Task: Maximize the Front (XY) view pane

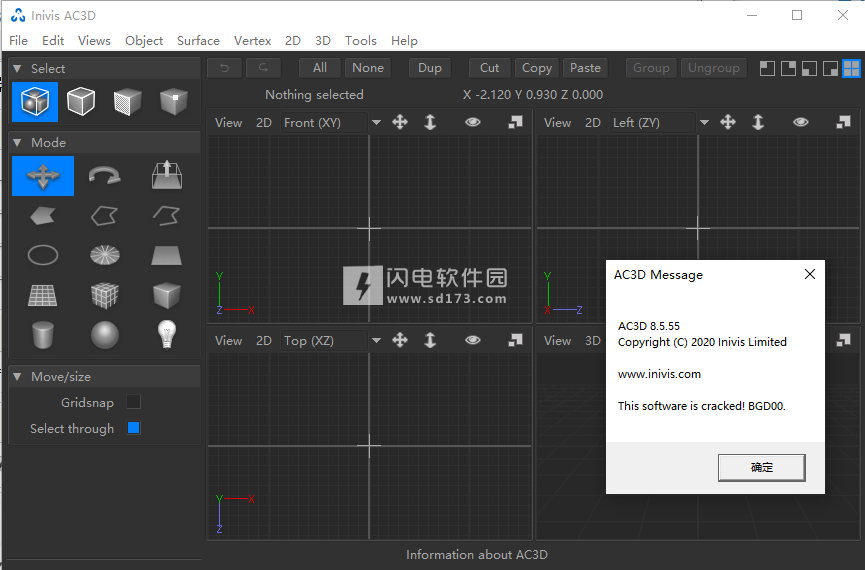Action: 515,122
